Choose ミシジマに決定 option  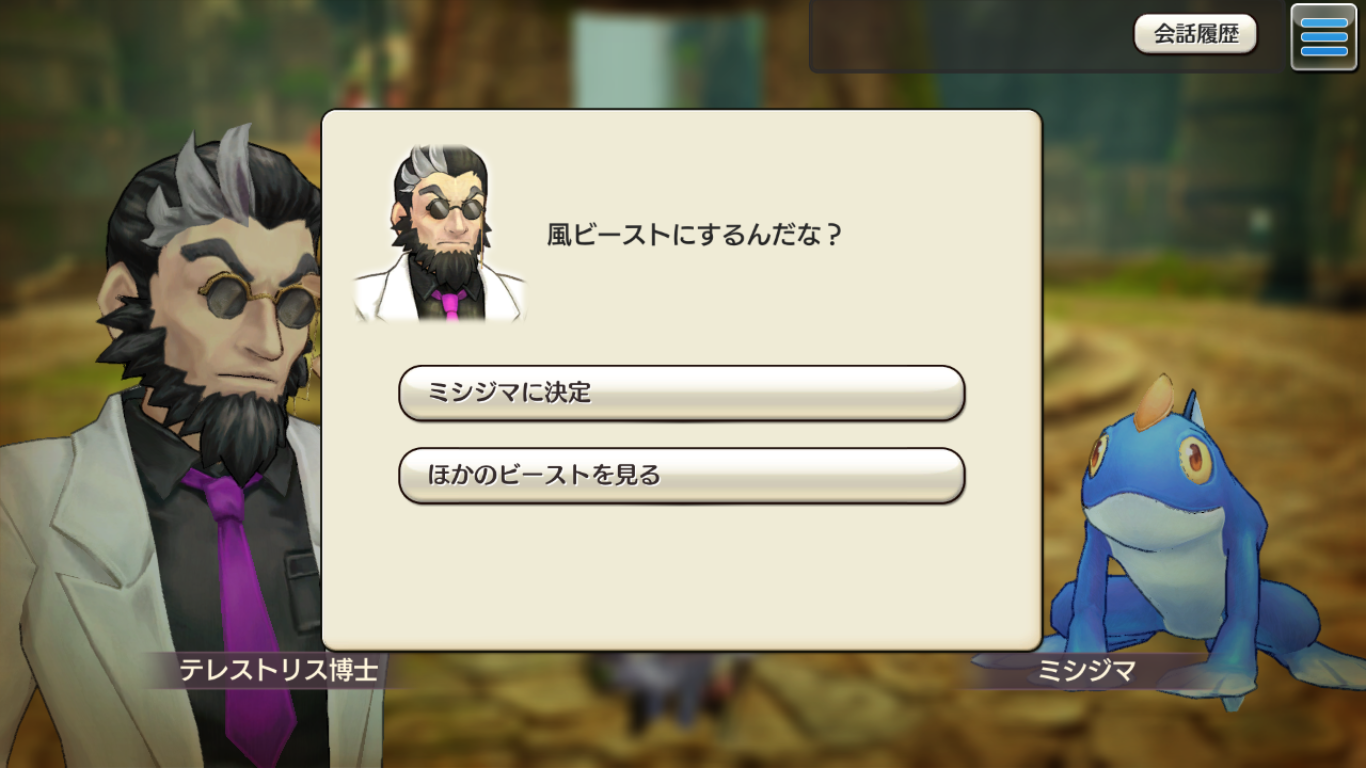click(681, 393)
